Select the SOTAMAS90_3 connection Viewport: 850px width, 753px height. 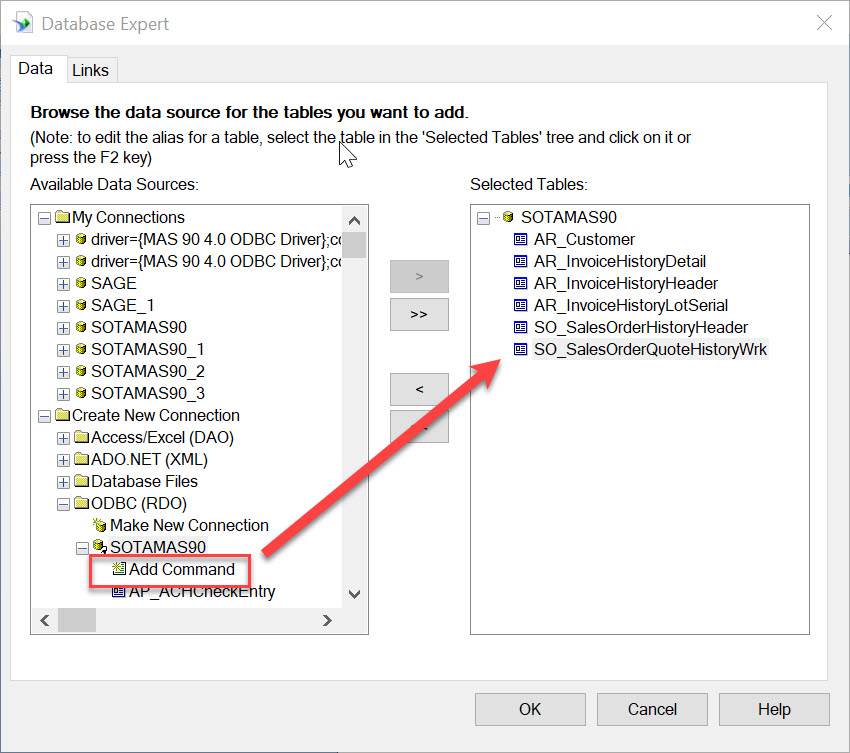(147, 393)
